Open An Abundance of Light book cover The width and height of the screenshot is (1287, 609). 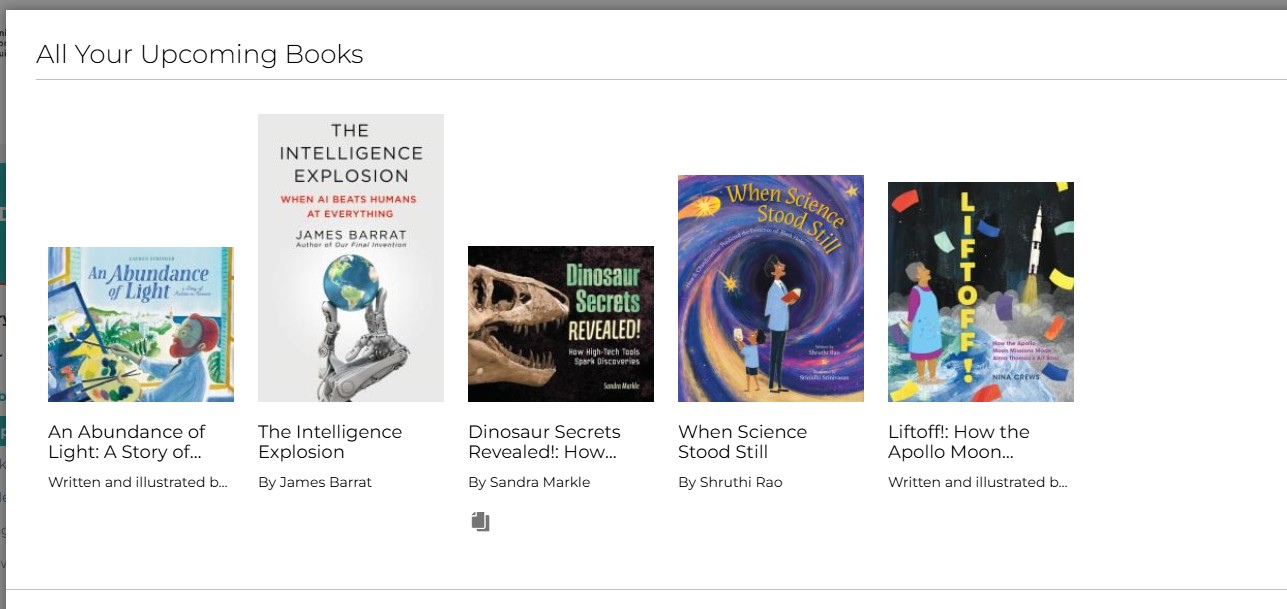(x=141, y=324)
